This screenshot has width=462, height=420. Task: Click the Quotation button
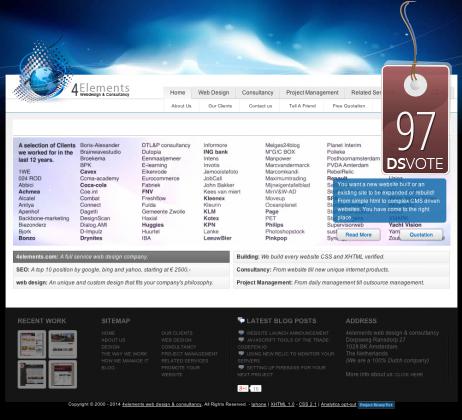(421, 235)
